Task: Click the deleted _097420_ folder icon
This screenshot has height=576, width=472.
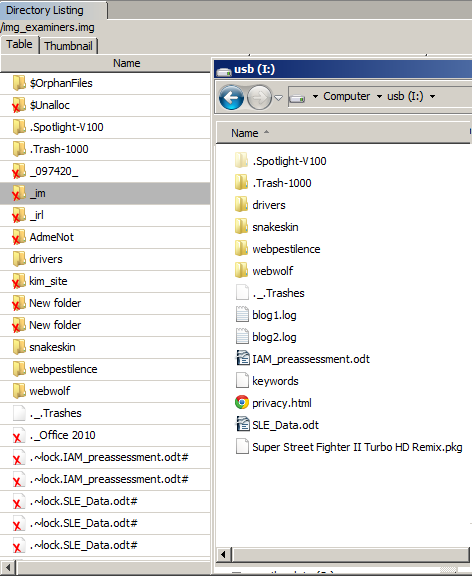Action: tap(19, 171)
